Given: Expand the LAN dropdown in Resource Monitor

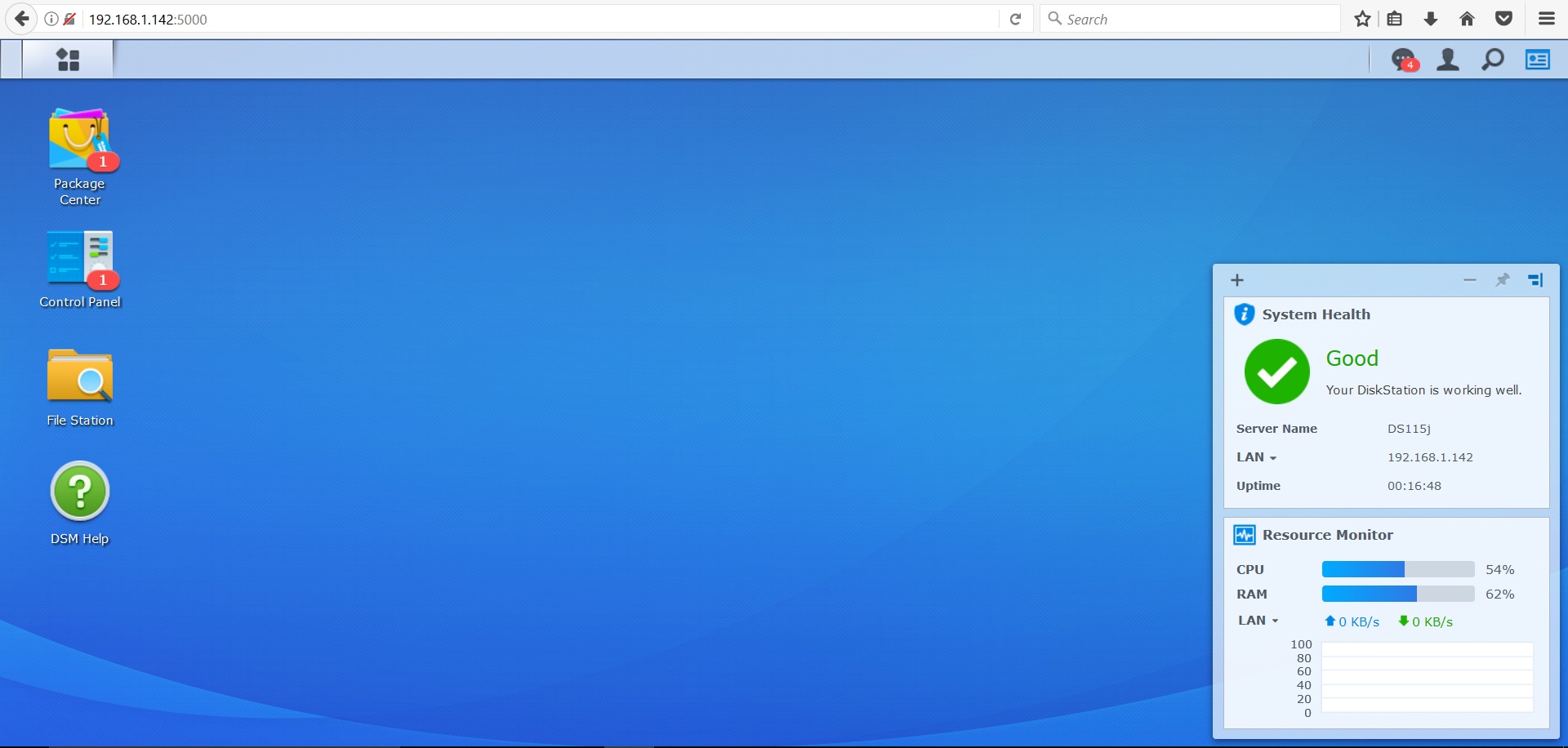Looking at the screenshot, I should (1258, 621).
